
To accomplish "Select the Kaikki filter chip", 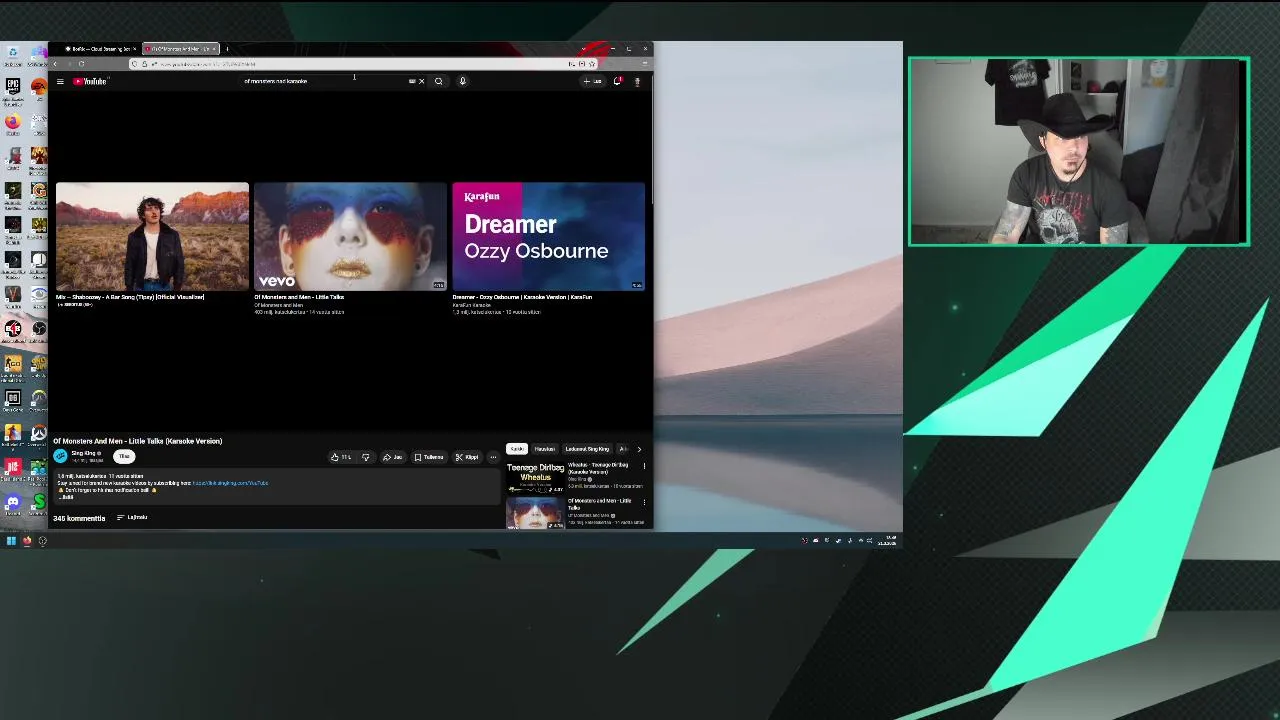I will [516, 449].
